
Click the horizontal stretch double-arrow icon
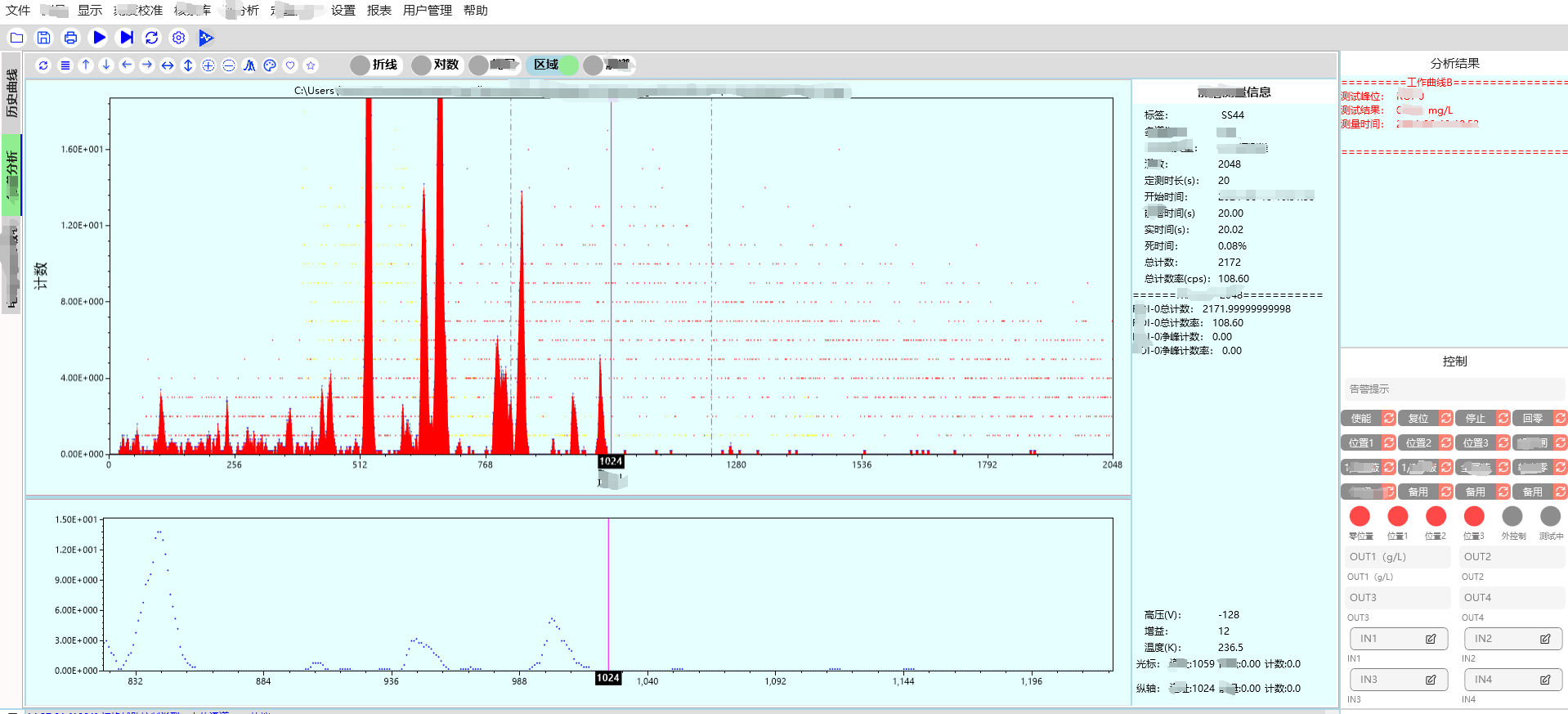[x=168, y=65]
